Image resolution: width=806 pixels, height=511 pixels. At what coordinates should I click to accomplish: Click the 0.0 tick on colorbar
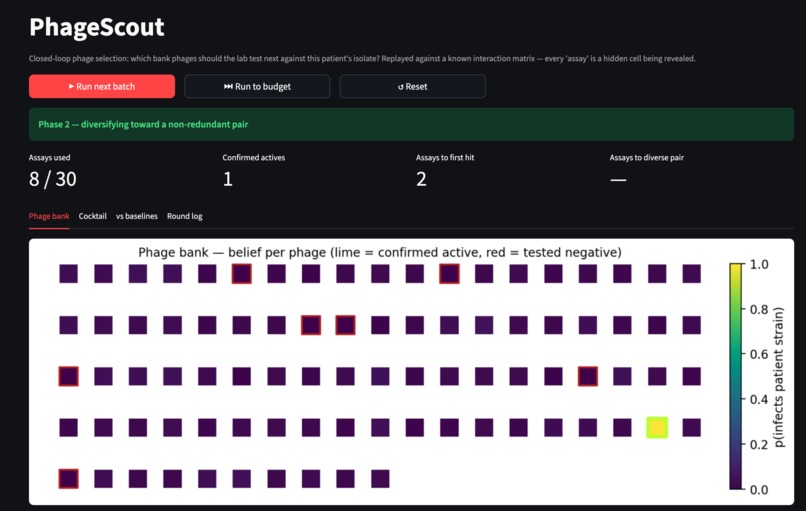point(759,489)
